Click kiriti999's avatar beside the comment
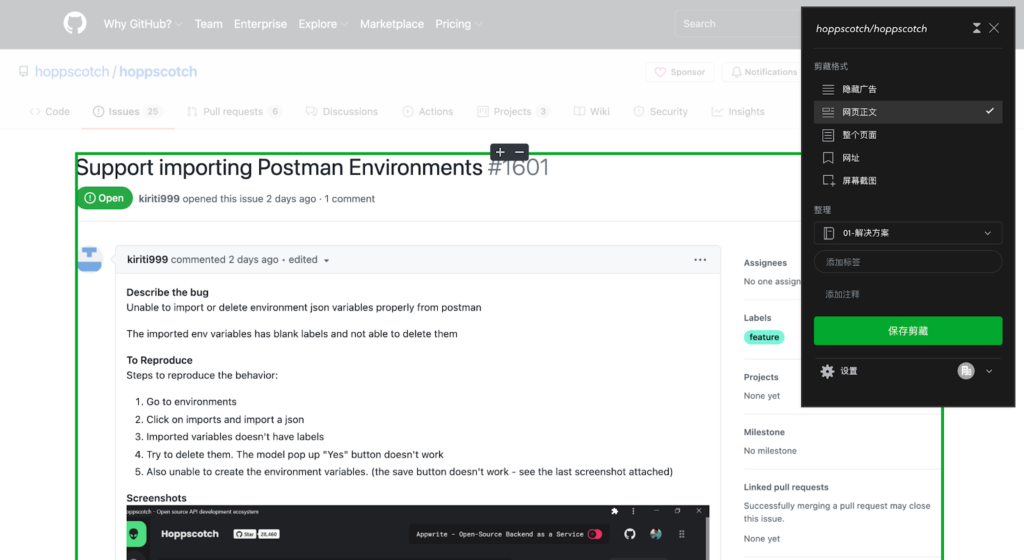Screen dimensions: 1024x560 tap(89, 258)
